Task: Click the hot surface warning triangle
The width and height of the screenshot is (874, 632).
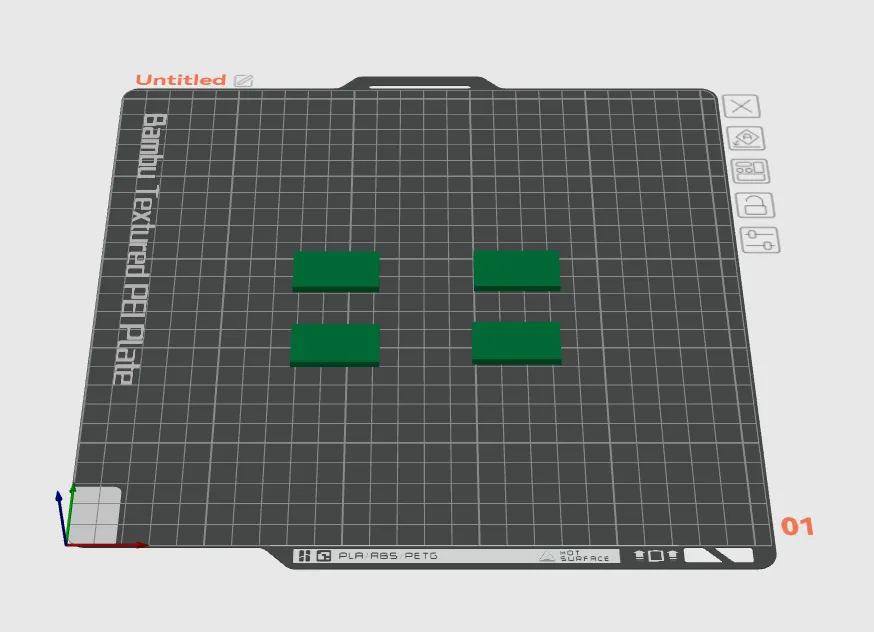Action: tap(547, 556)
